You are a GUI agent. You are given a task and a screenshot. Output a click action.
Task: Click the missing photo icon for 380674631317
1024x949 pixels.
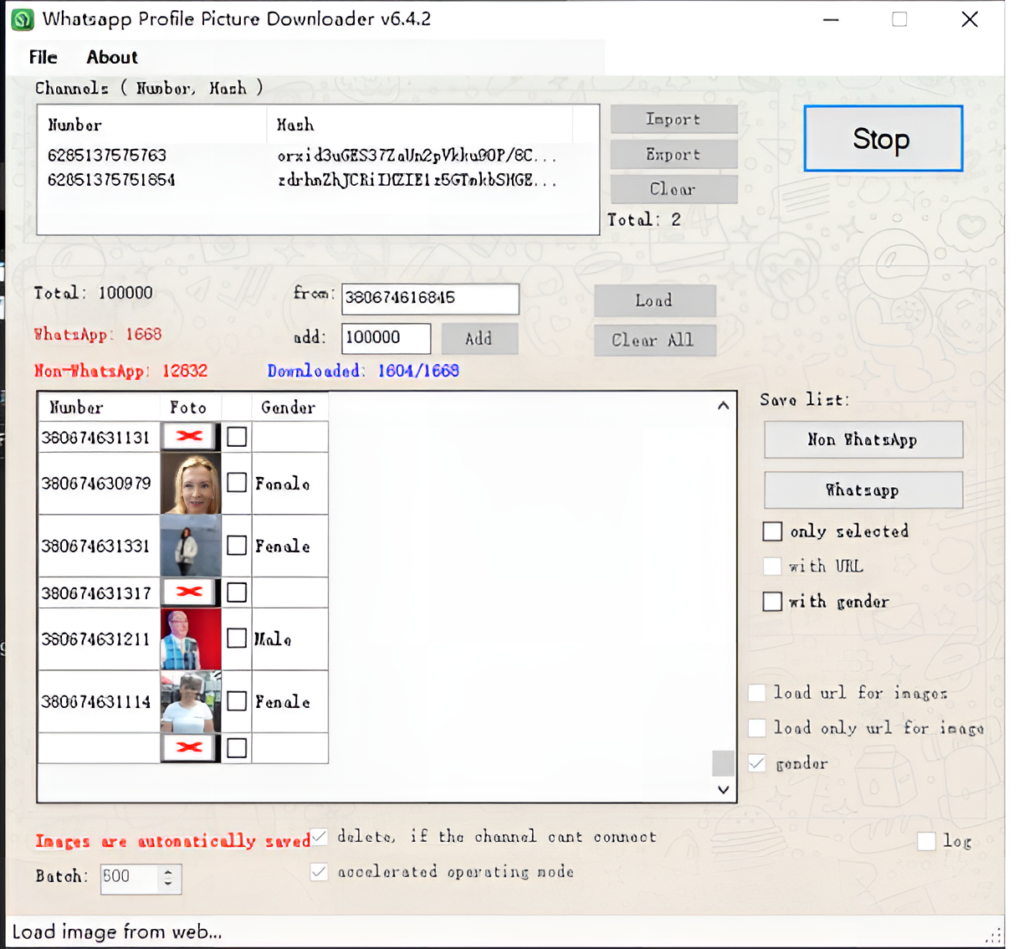pyautogui.click(x=189, y=592)
